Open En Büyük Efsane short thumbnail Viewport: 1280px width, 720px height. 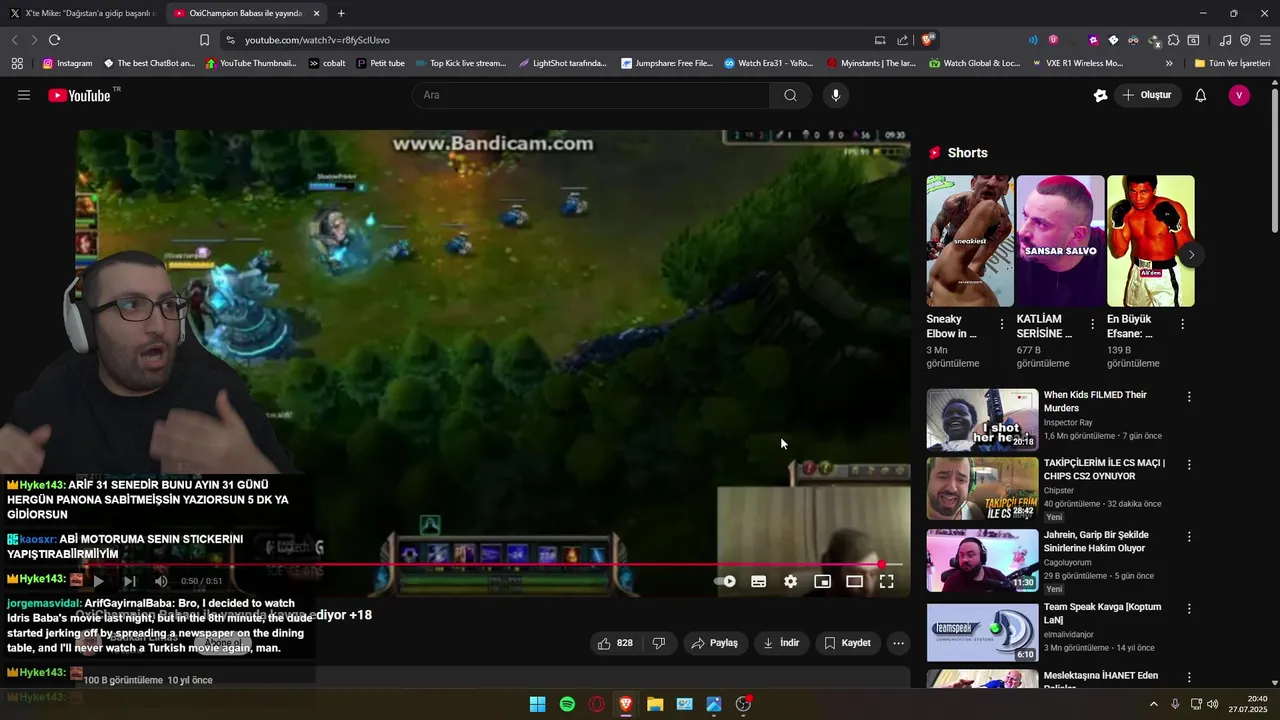[1150, 241]
